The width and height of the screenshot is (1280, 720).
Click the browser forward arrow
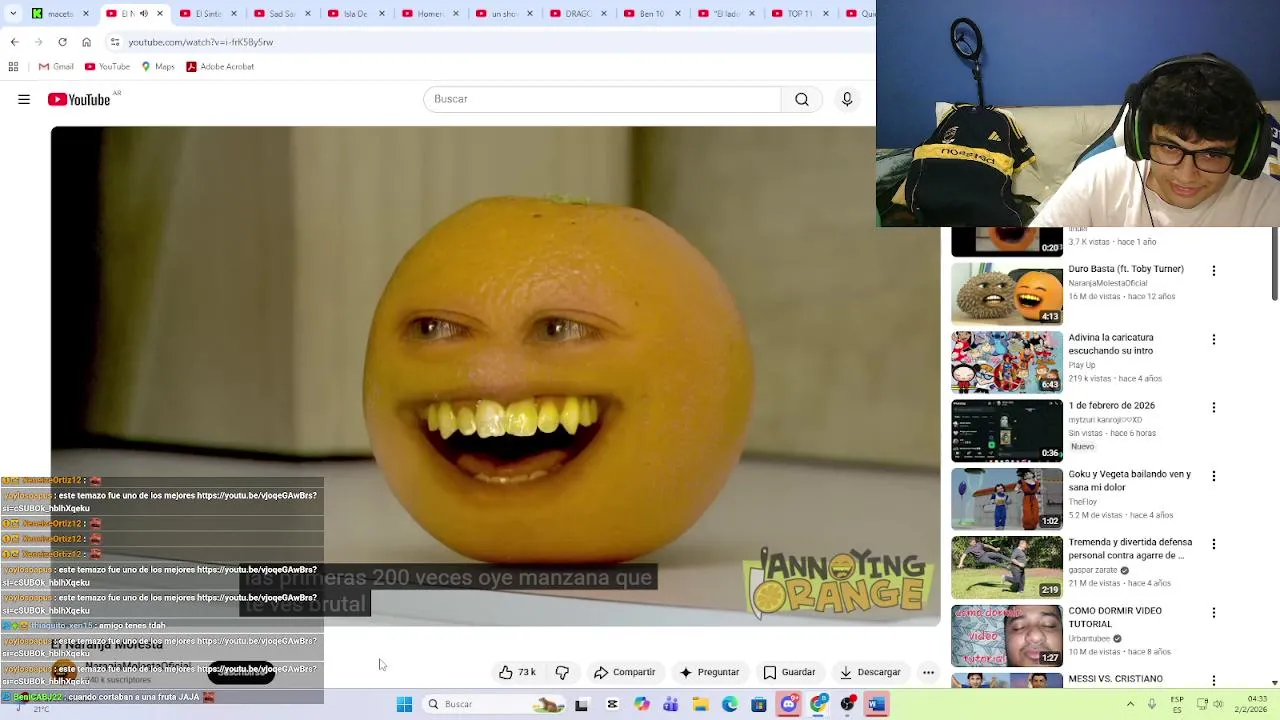pos(38,42)
